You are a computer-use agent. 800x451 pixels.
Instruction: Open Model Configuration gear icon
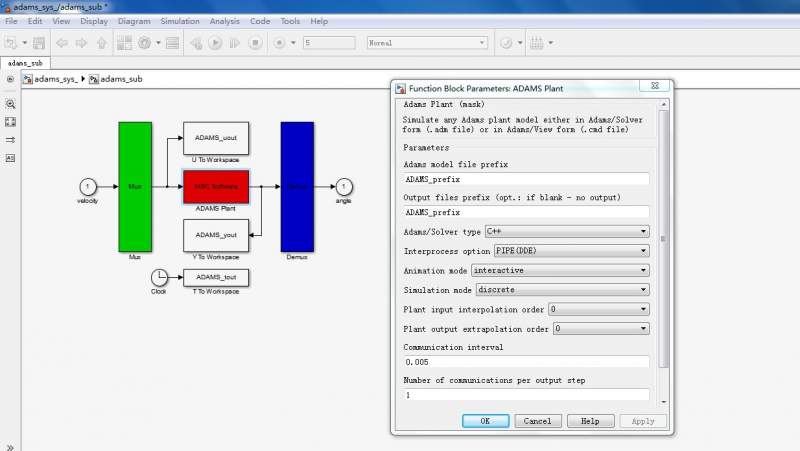[145, 43]
